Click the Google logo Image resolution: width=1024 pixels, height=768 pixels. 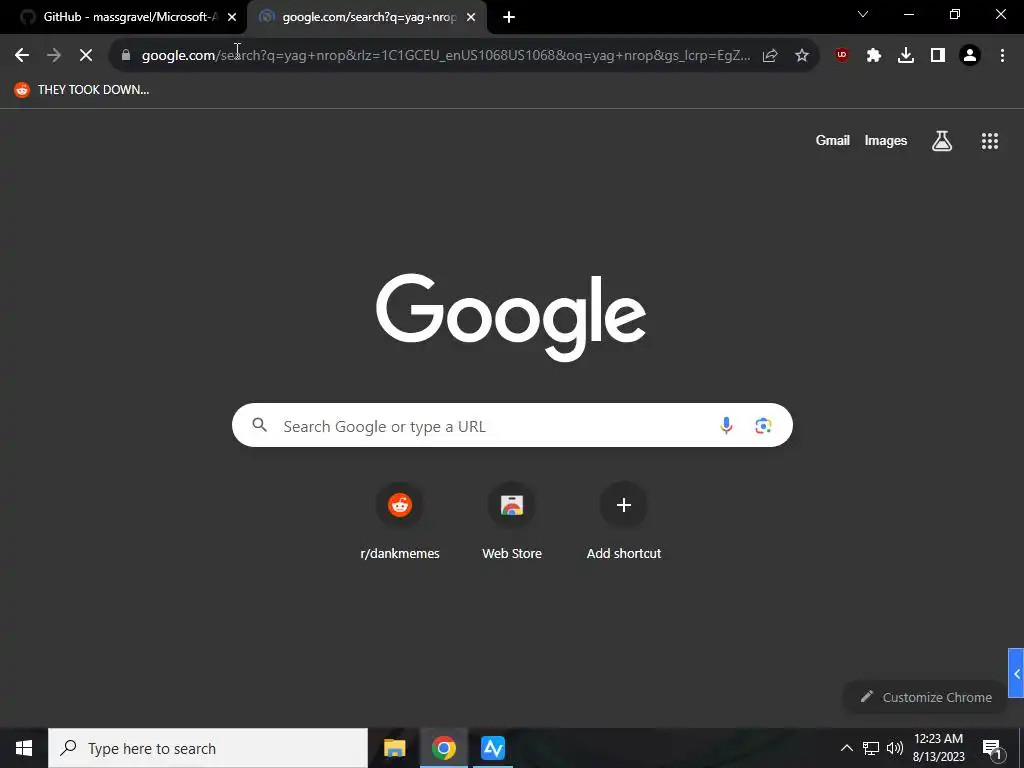click(x=511, y=317)
